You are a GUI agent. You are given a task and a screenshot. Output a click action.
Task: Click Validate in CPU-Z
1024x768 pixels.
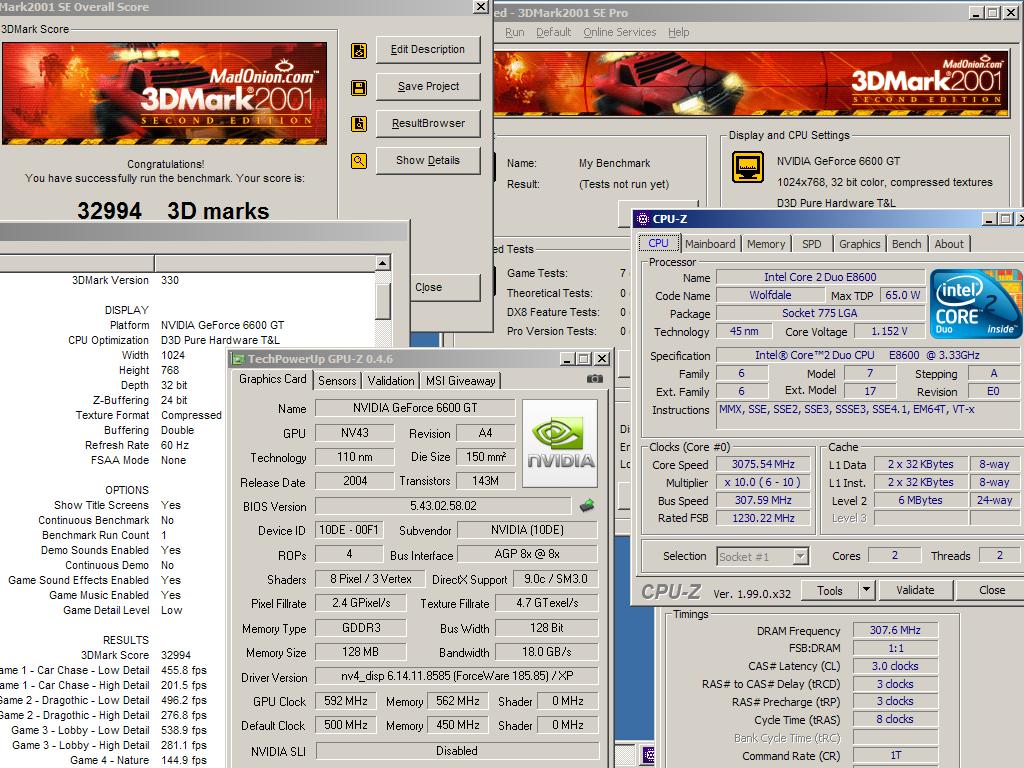point(915,590)
